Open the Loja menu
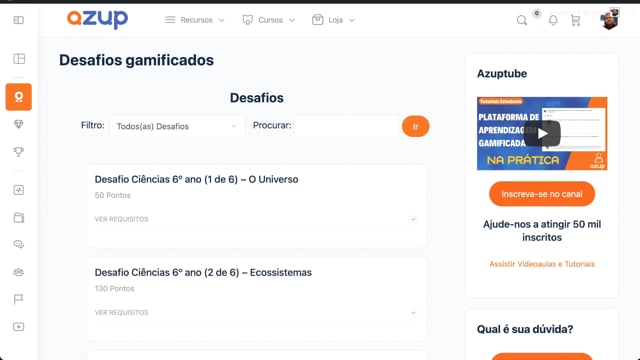Screen dimensions: 640x360 tap(333, 20)
